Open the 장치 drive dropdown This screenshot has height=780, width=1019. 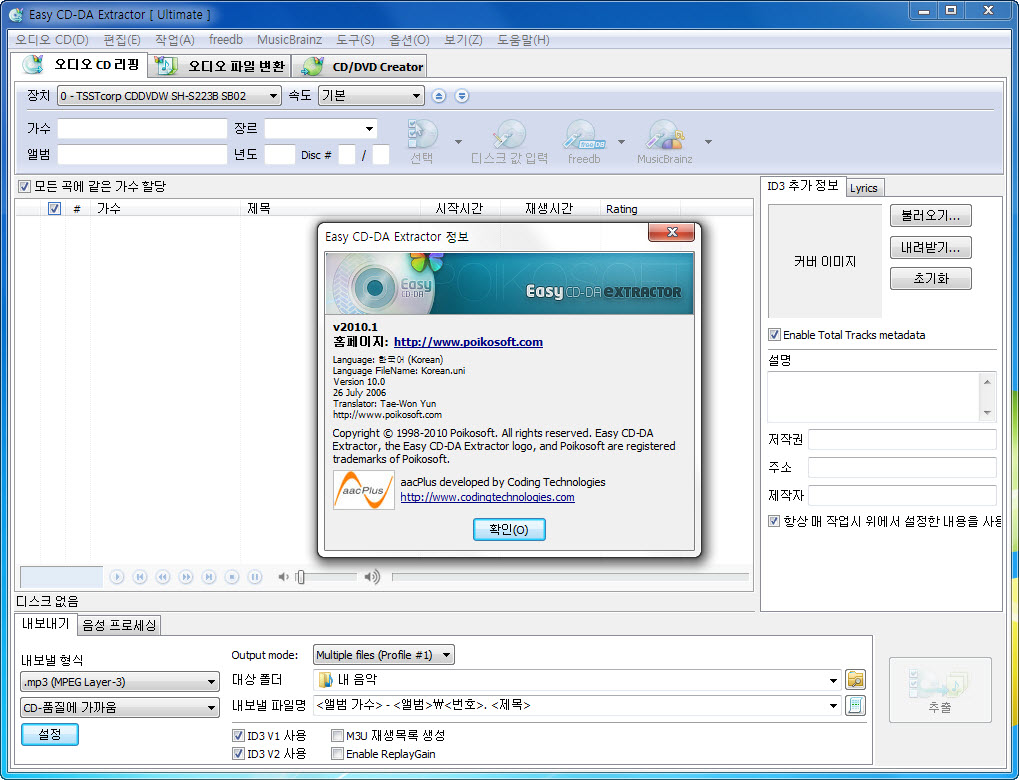(169, 96)
